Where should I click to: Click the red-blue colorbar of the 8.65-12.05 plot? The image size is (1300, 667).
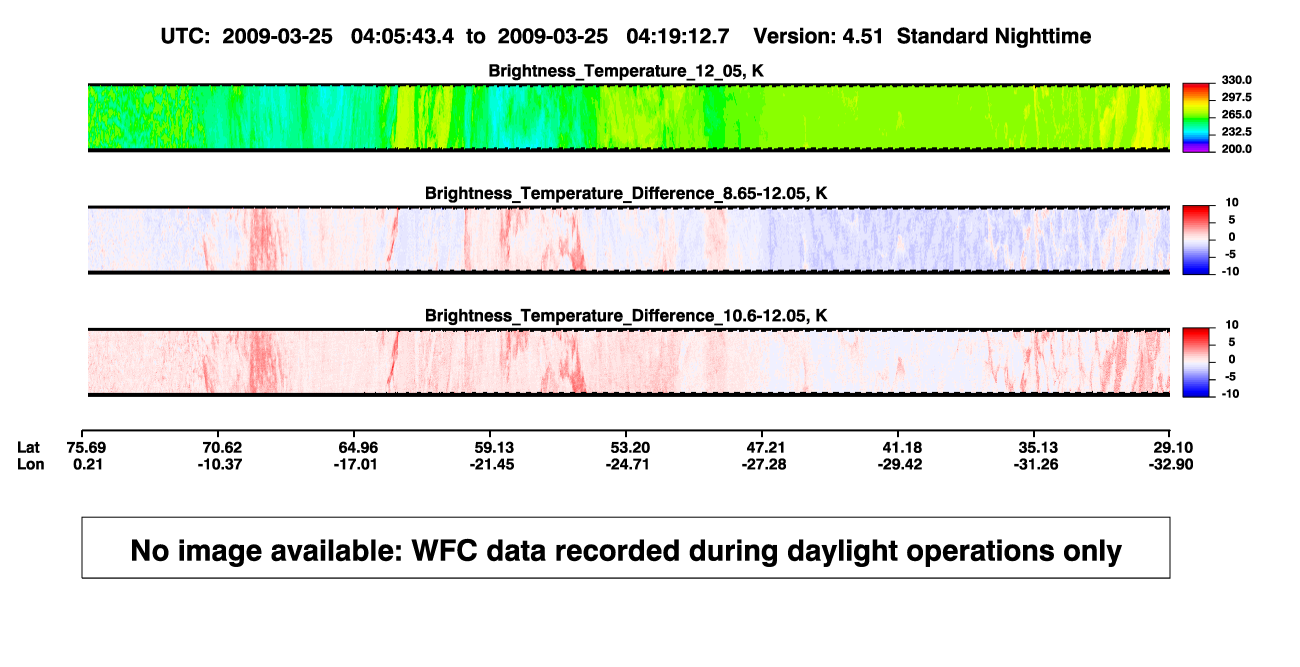click(x=1197, y=239)
